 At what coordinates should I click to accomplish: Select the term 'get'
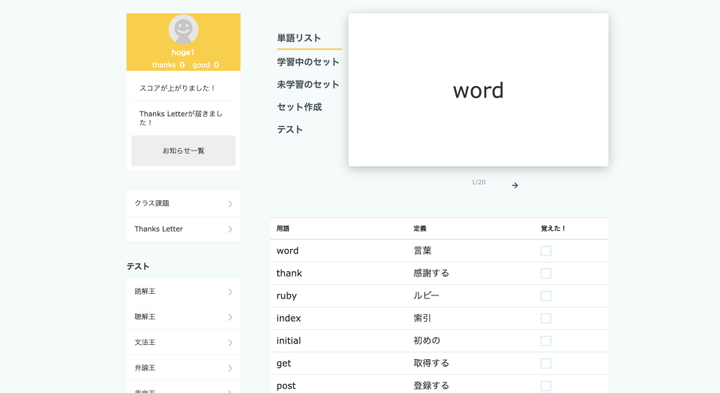[x=284, y=364]
